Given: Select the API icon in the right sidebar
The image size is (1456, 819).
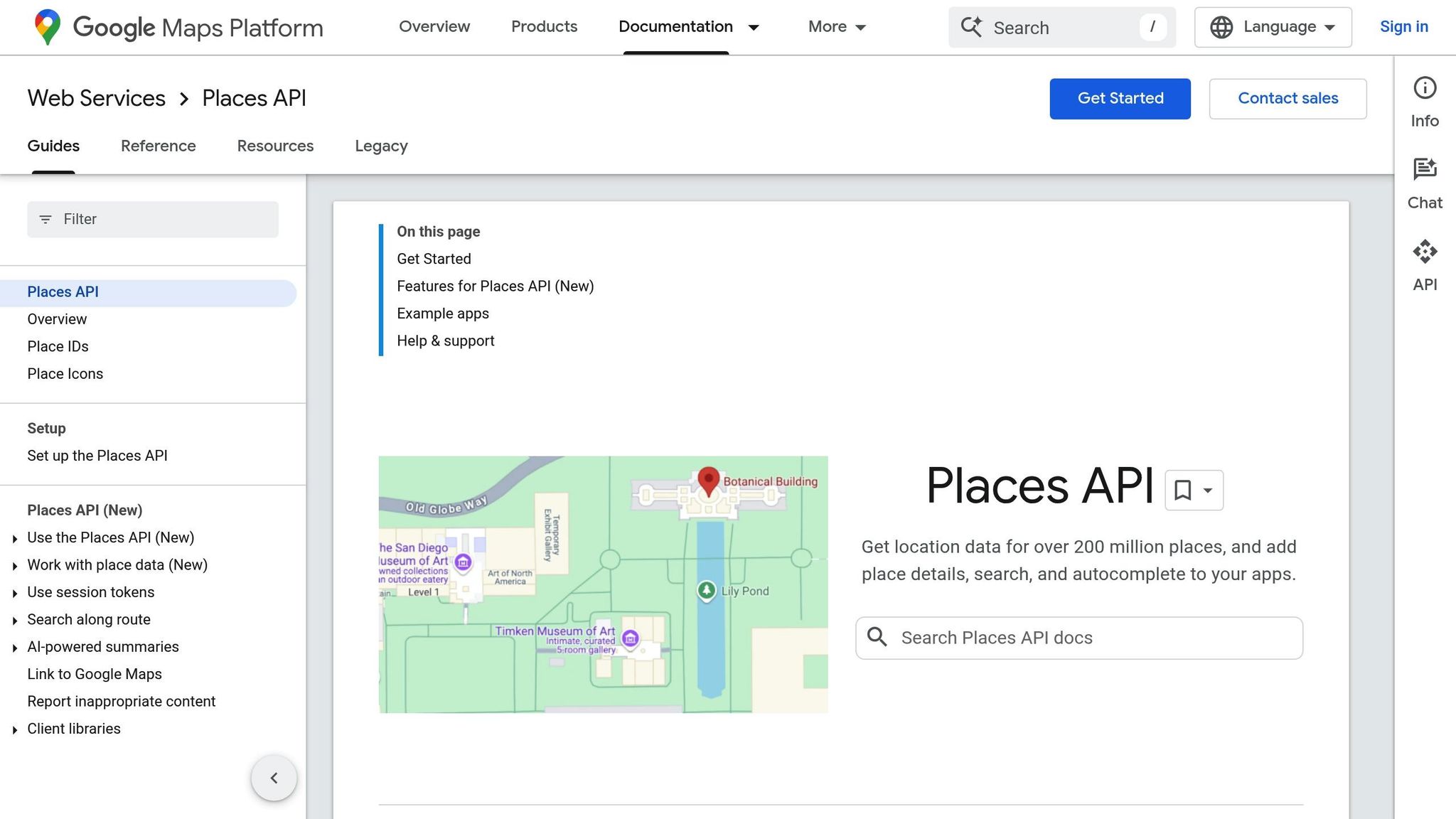Looking at the screenshot, I should point(1425,252).
